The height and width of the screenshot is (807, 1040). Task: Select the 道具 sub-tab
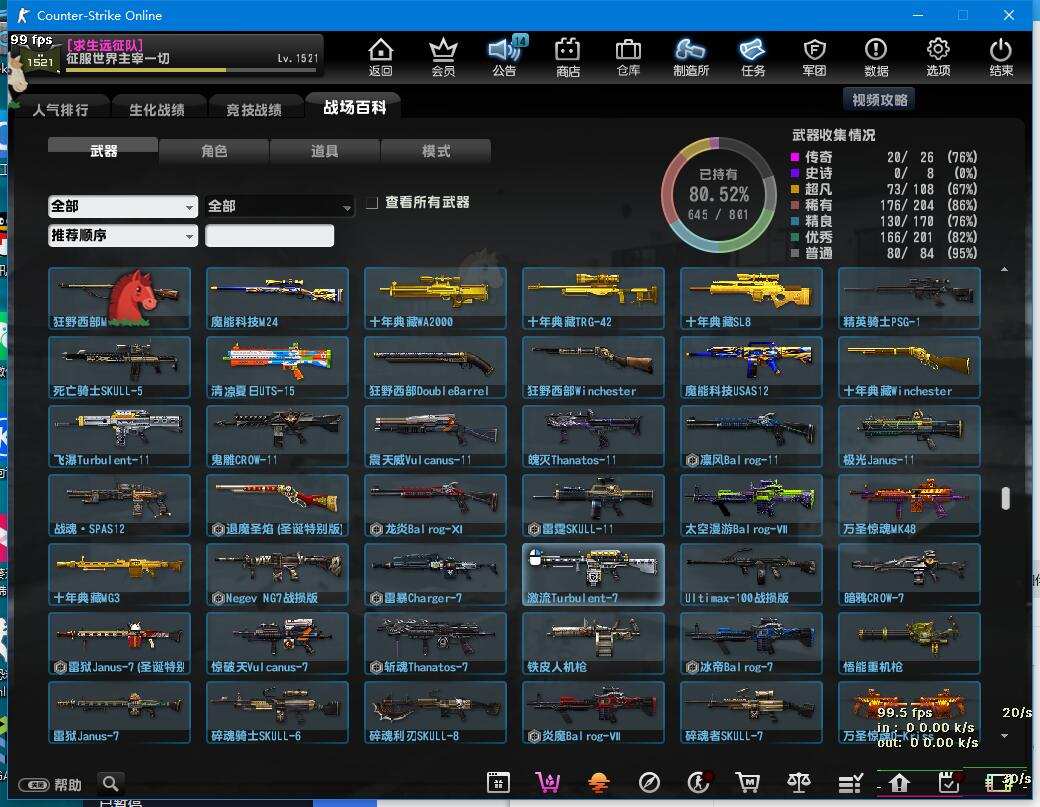324,151
